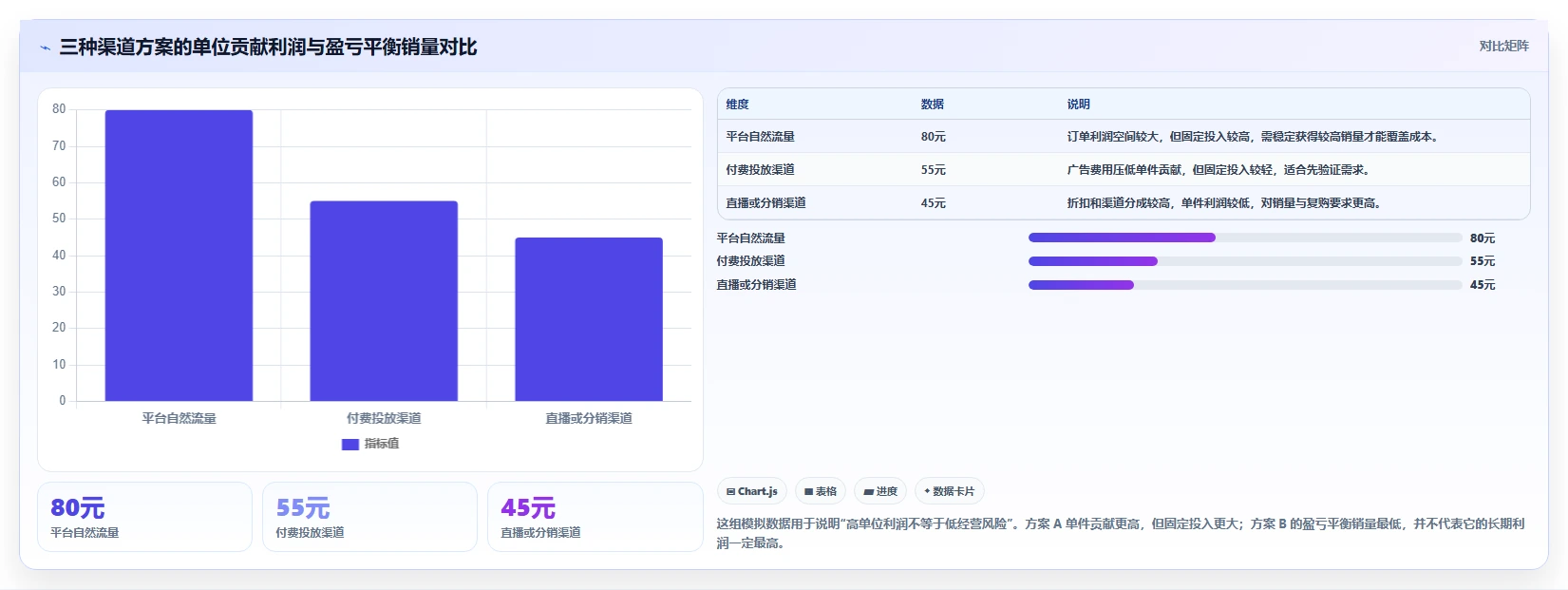The width and height of the screenshot is (1568, 590).
Task: Click the 表格 chip icon
Action: (x=808, y=491)
